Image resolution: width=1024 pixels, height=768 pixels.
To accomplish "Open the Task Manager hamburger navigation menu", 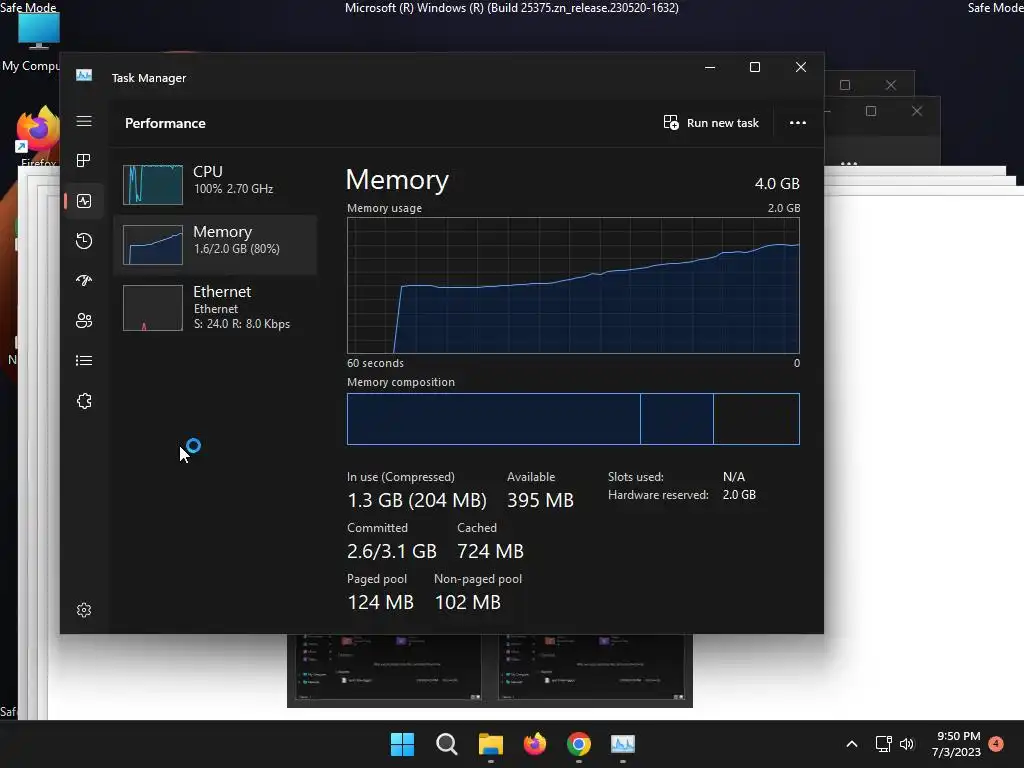I will (x=84, y=121).
